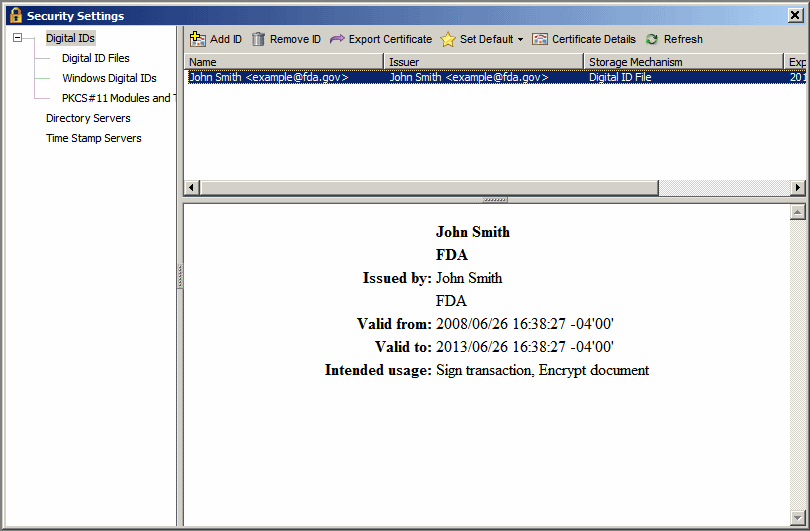This screenshot has height=531, width=810.
Task: Click the list's right scroll arrow
Action: coord(798,188)
